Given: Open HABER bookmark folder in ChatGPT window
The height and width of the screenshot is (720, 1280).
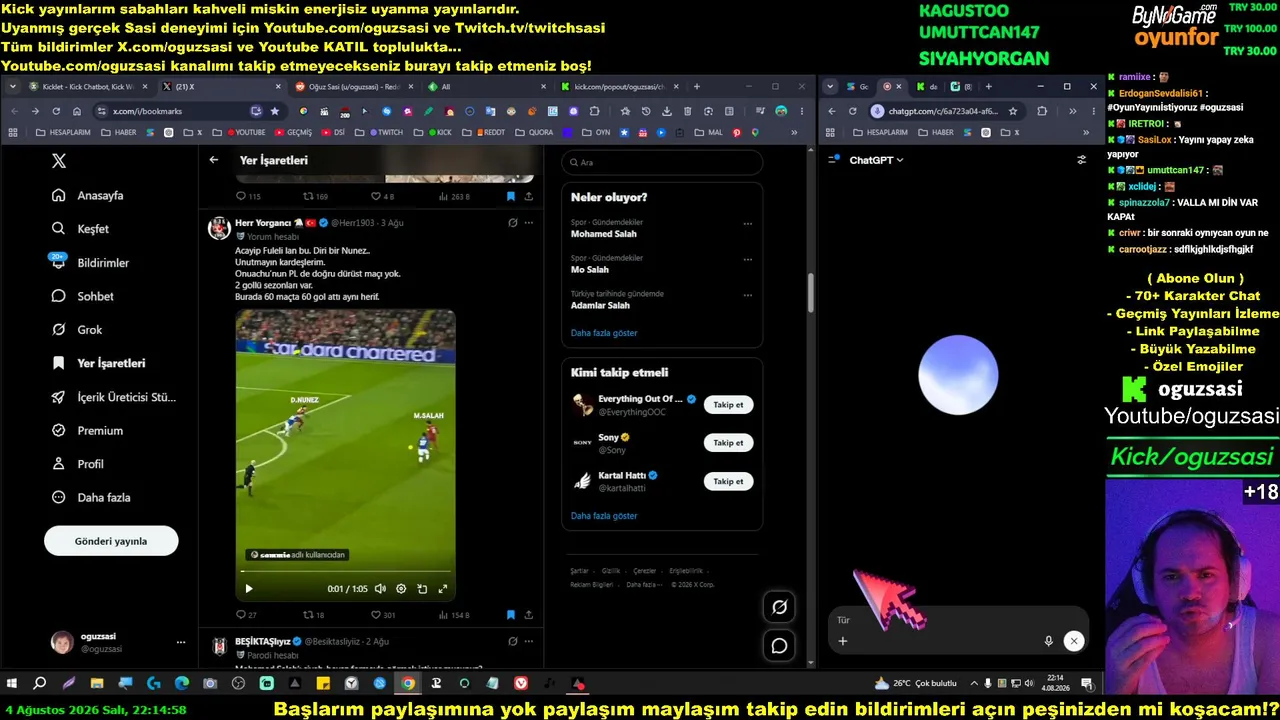Looking at the screenshot, I should [x=936, y=132].
